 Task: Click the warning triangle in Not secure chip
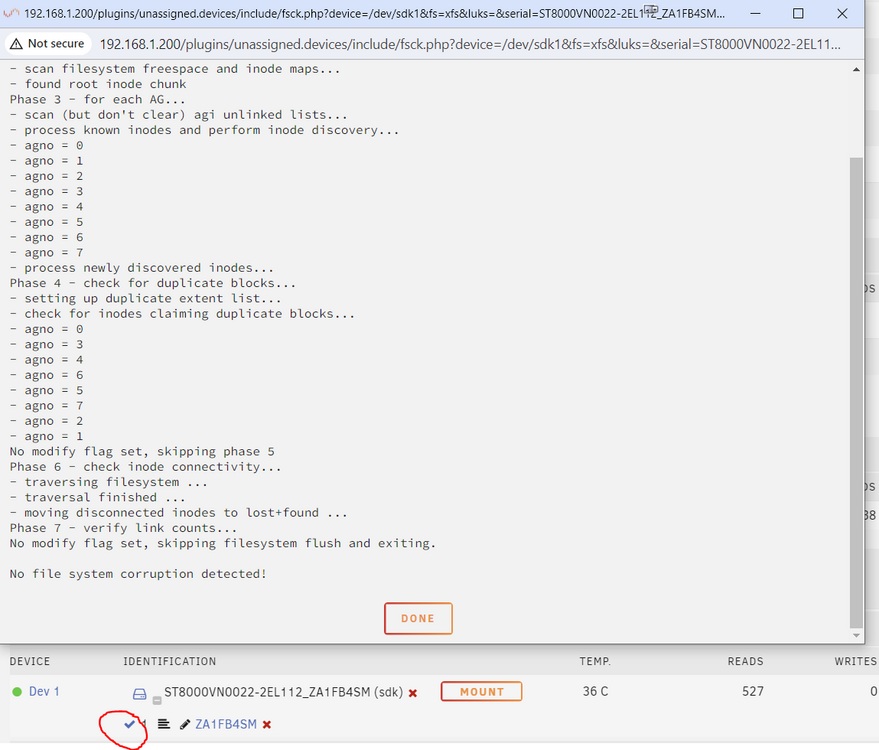point(17,44)
